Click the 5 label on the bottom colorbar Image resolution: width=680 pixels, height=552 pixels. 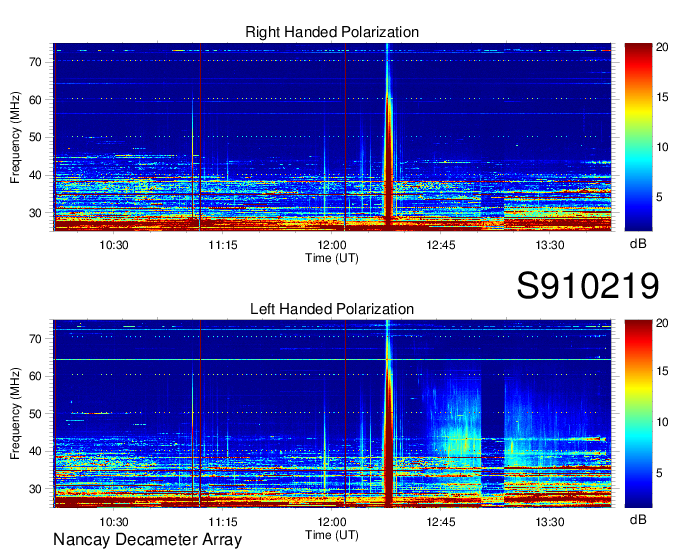[659, 473]
